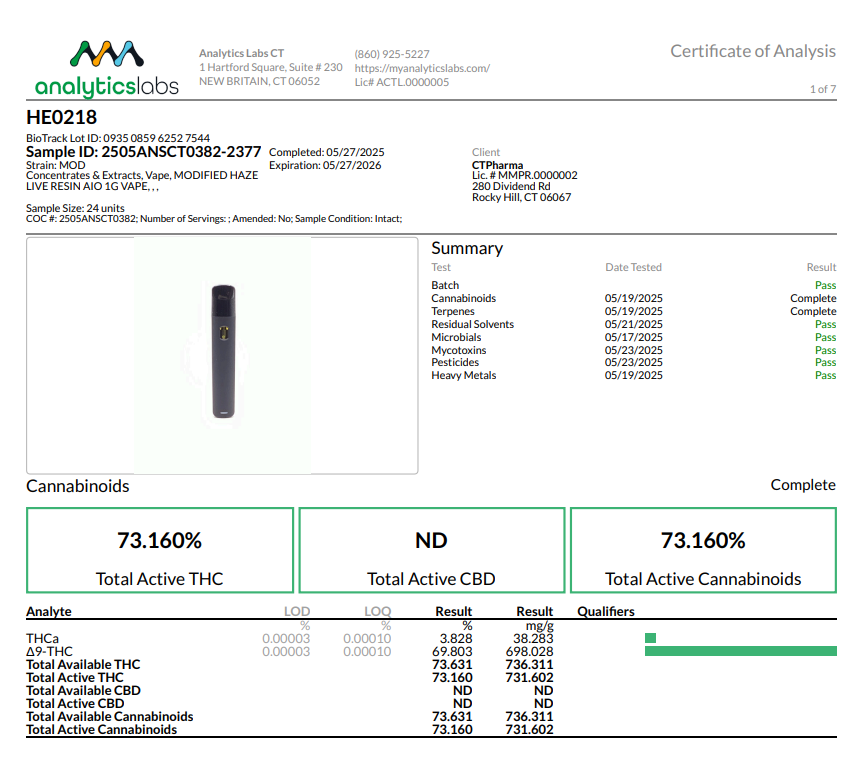The height and width of the screenshot is (757, 853).
Task: Click the '1 of 7' page indicator
Action: [822, 90]
